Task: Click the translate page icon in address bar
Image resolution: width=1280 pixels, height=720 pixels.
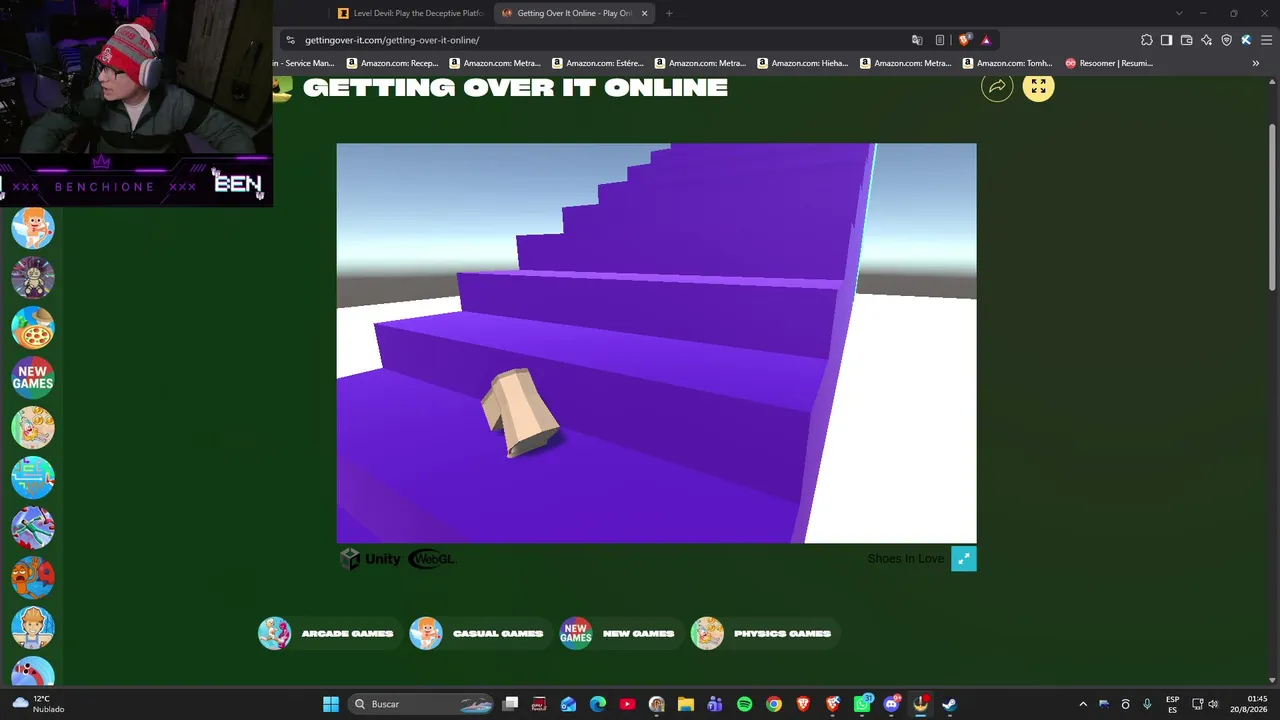Action: coord(917,40)
